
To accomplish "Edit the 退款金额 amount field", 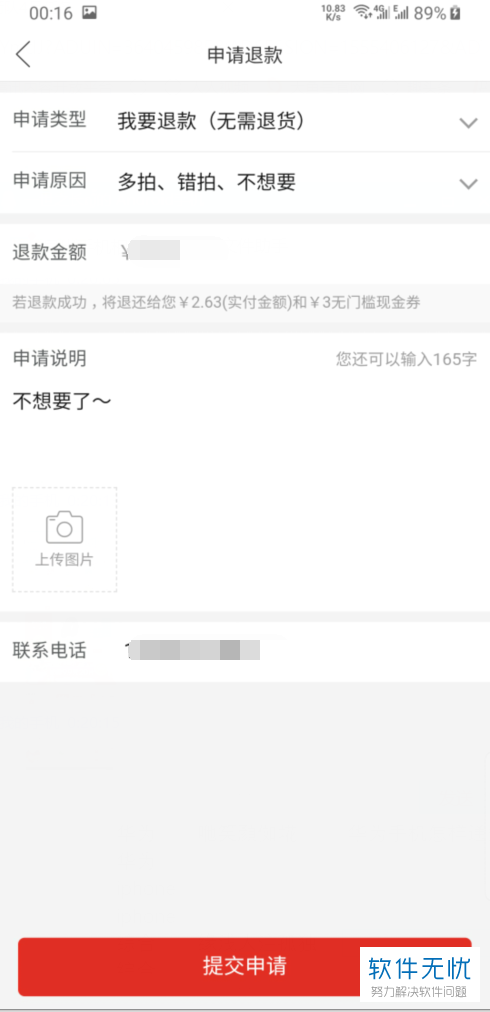I will click(245, 252).
